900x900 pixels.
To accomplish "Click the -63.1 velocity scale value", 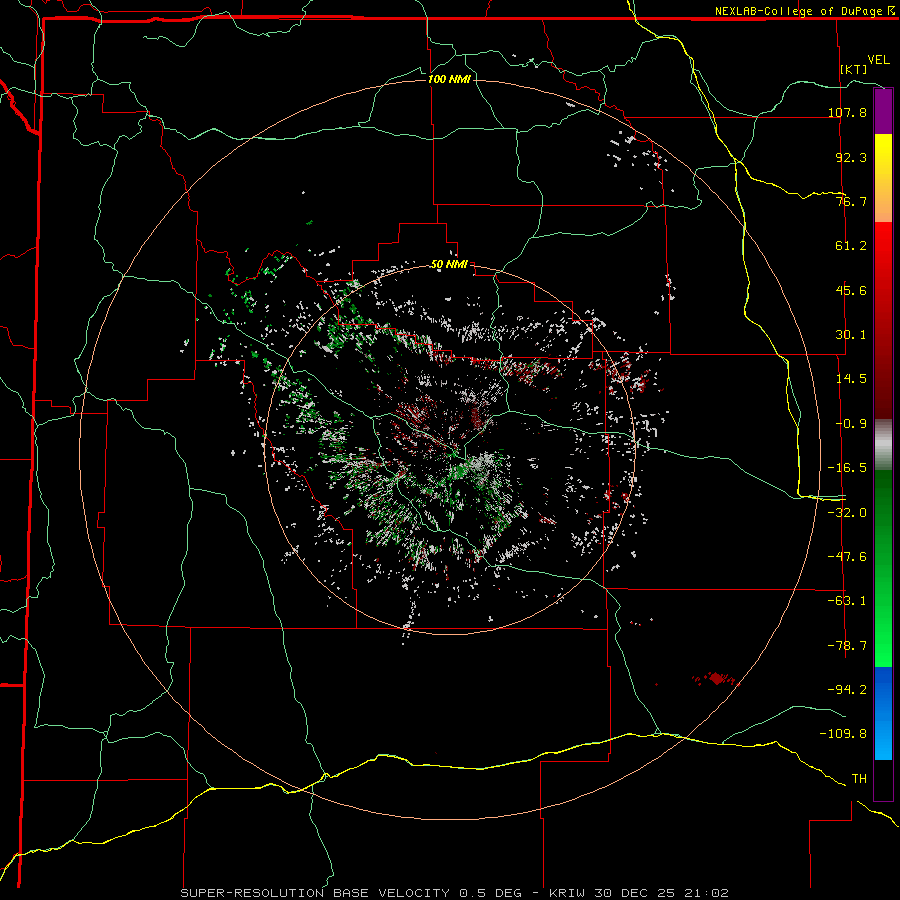I will pos(847,601).
